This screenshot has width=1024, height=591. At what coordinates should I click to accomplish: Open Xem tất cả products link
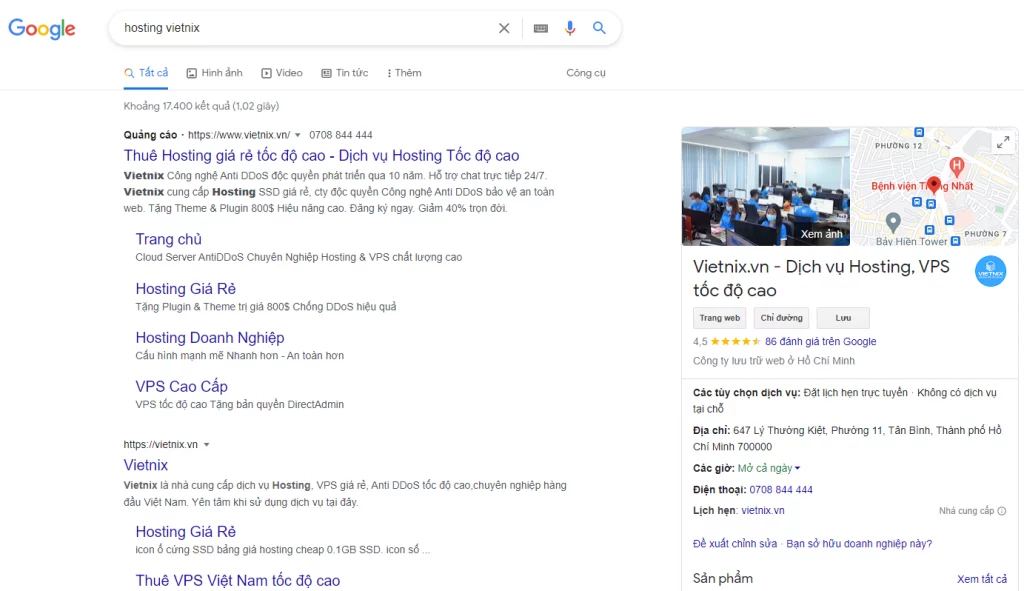click(982, 579)
